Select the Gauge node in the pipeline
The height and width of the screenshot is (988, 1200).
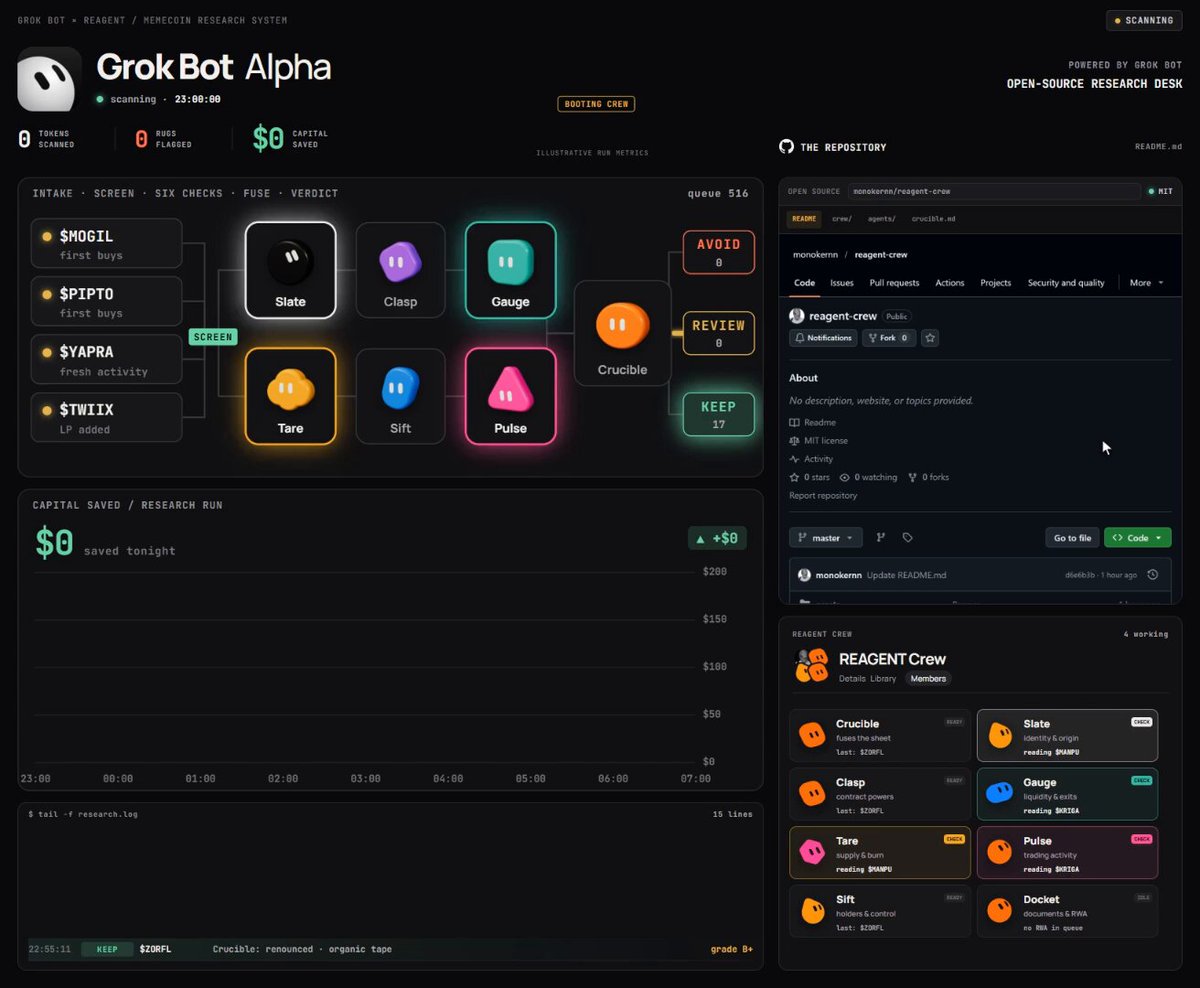510,270
